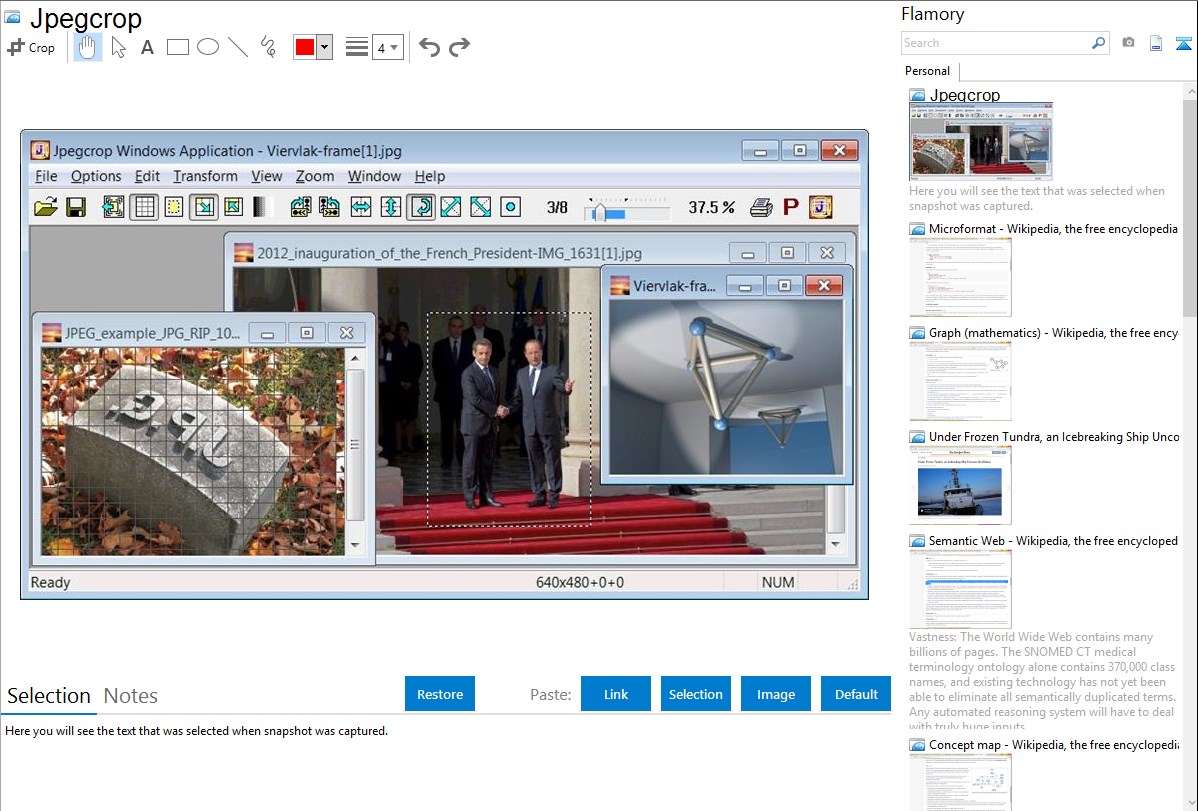Click the J Jpegcrop logo icon on toolbar
1198x811 pixels.
click(x=821, y=207)
